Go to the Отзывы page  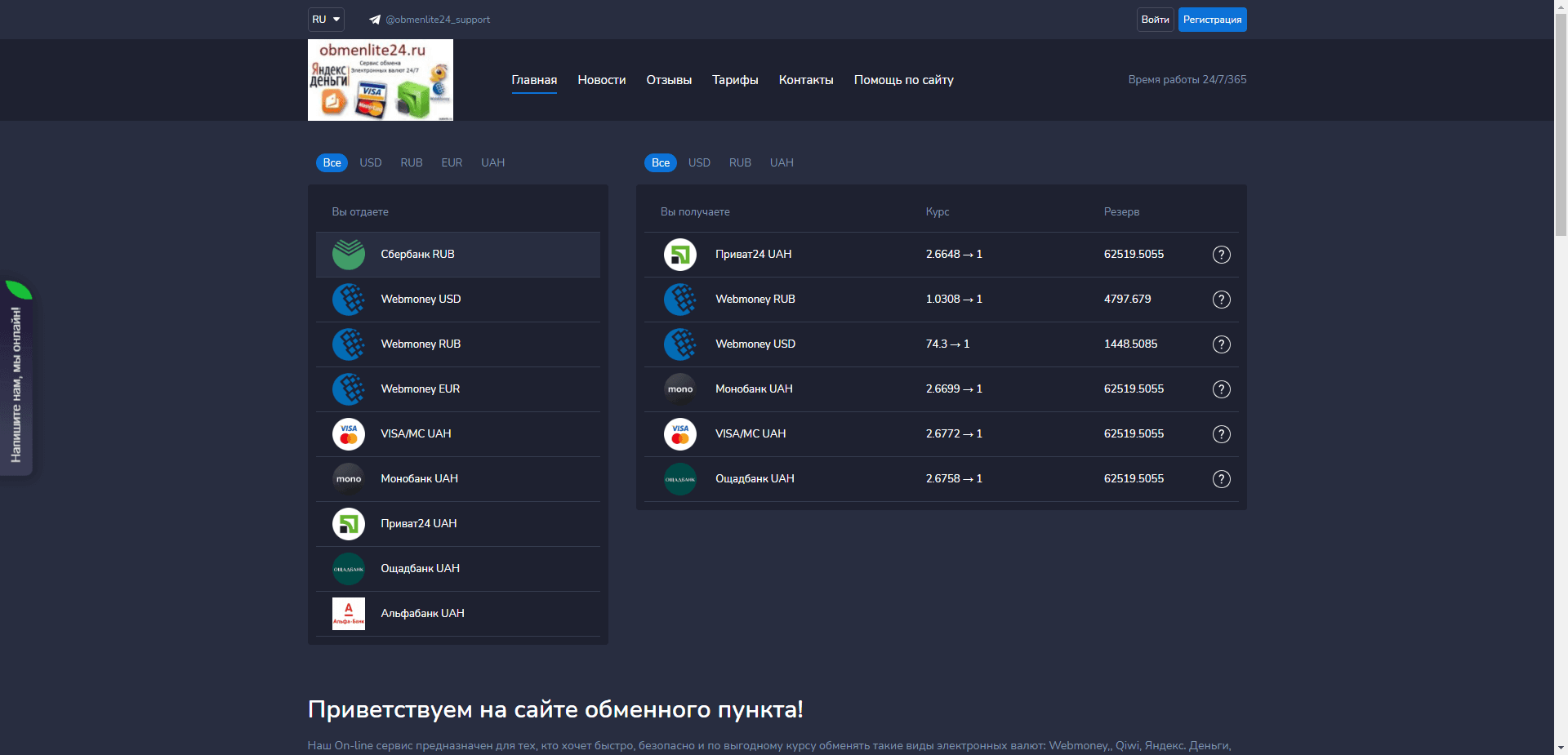(x=669, y=80)
